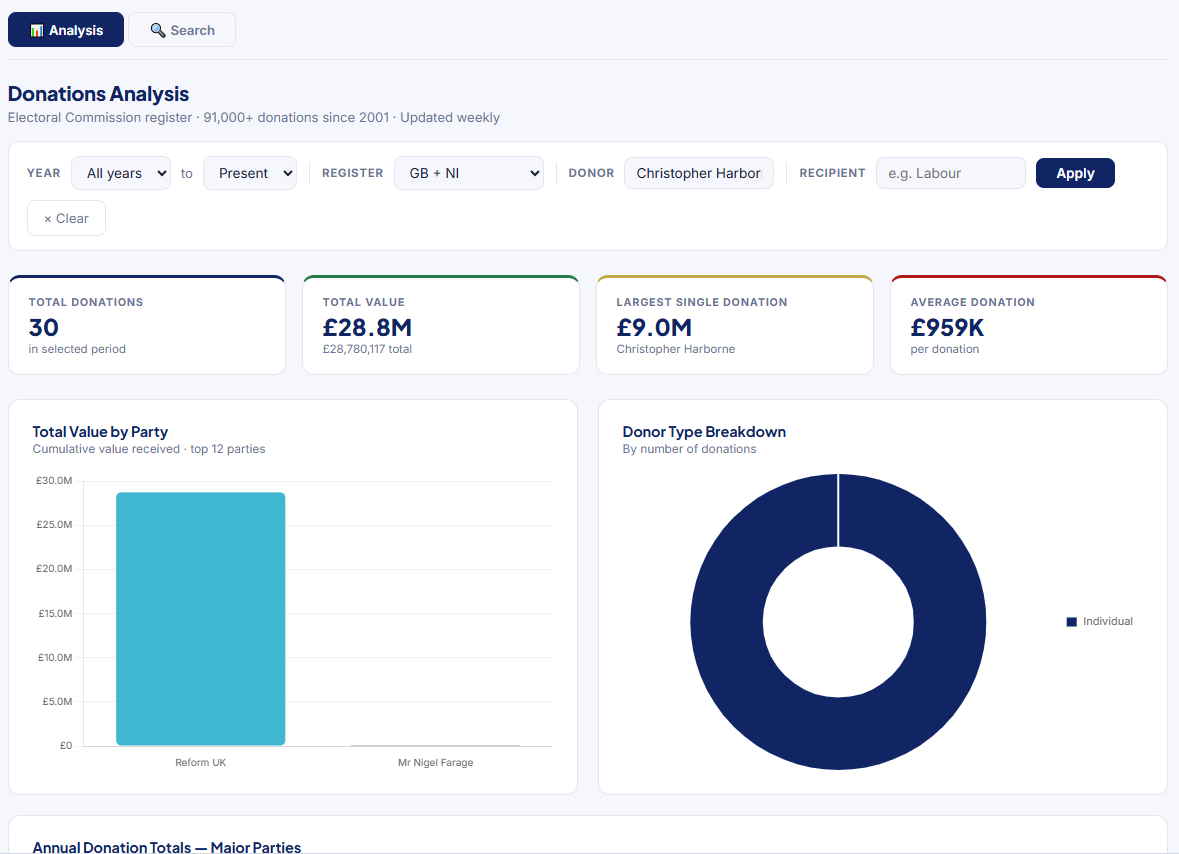Screen dimensions: 1179x854
Task: Click the £9.0M largest single donation figure
Action: [x=654, y=328]
